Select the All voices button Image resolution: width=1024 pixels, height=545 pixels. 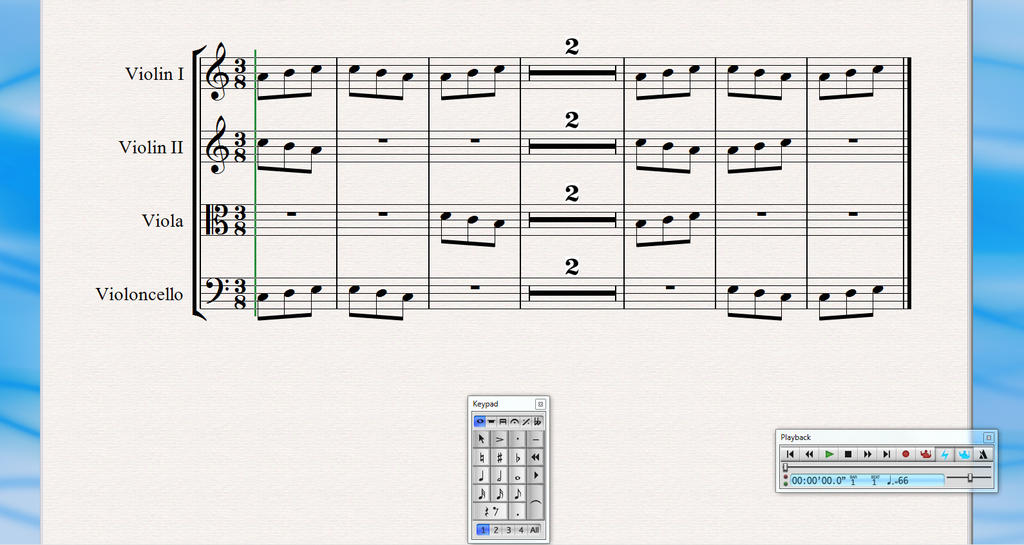534,530
